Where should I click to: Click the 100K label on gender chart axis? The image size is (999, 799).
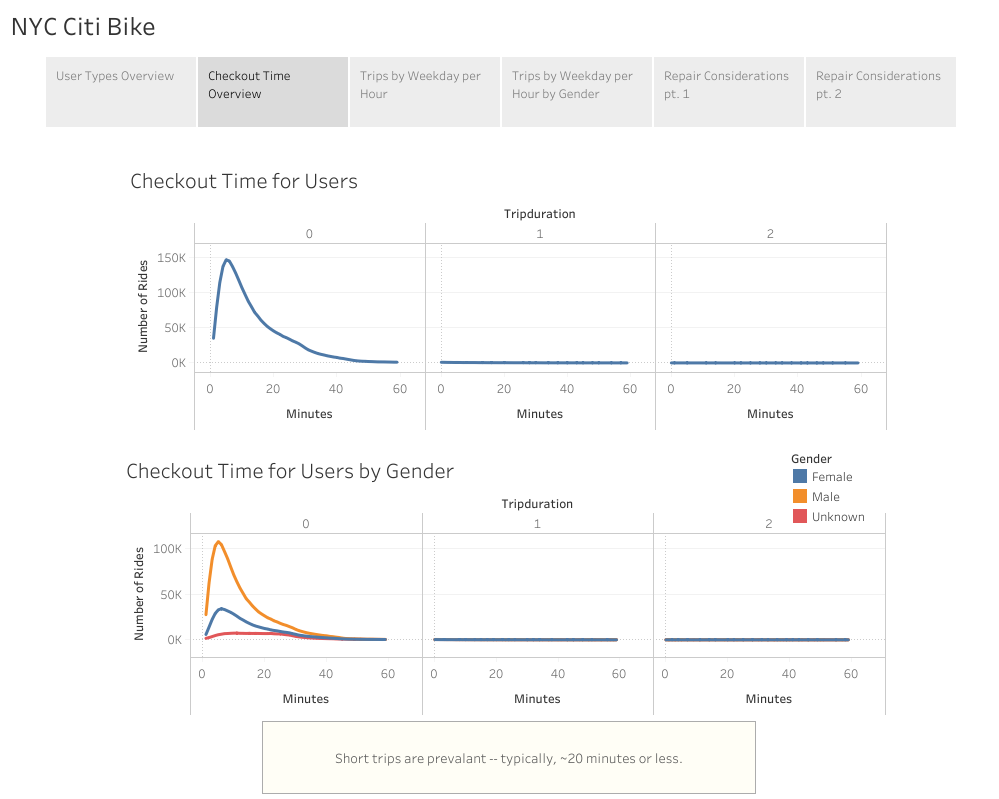click(x=167, y=549)
